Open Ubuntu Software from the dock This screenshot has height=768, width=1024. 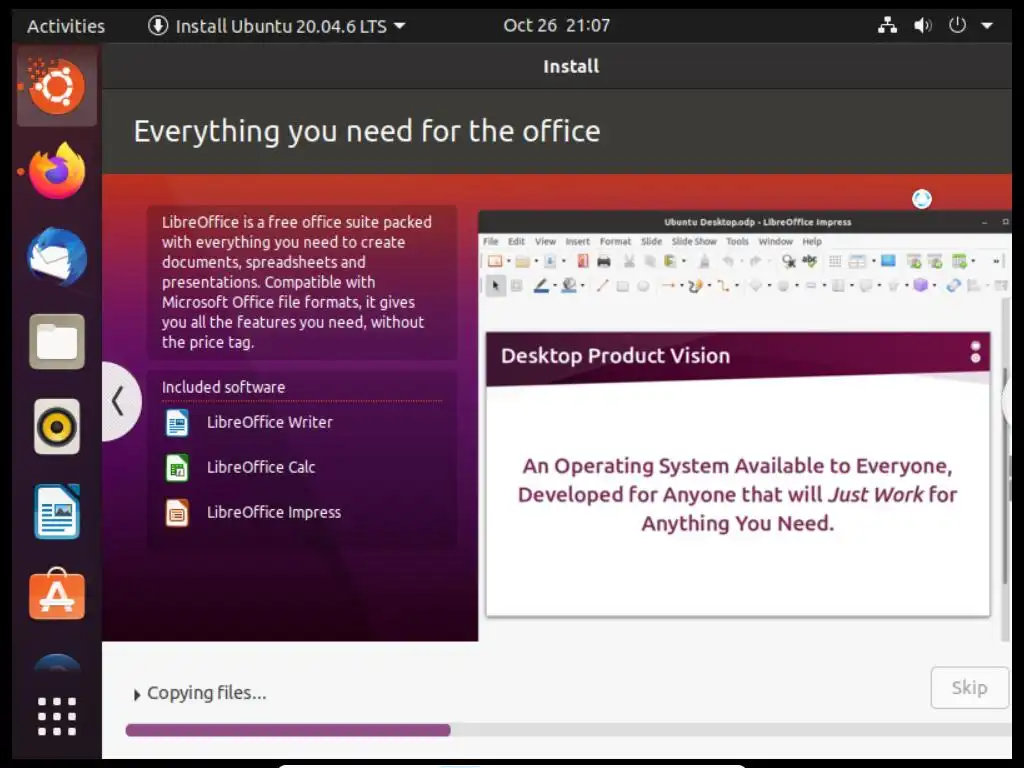(x=57, y=594)
